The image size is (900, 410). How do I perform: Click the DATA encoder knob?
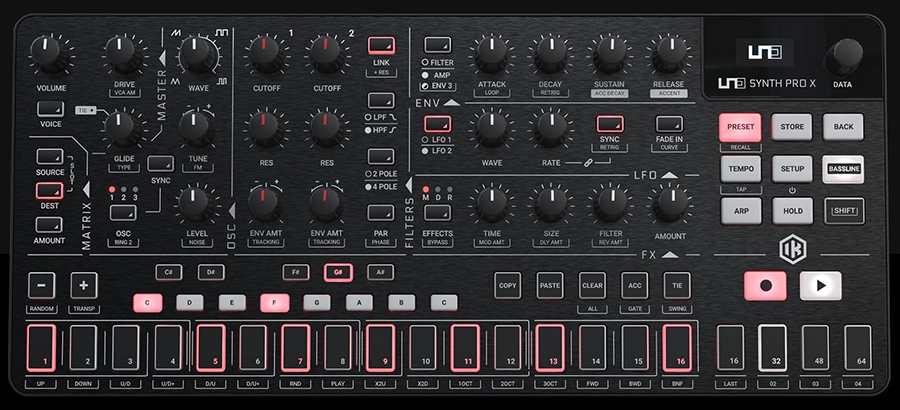pos(843,57)
